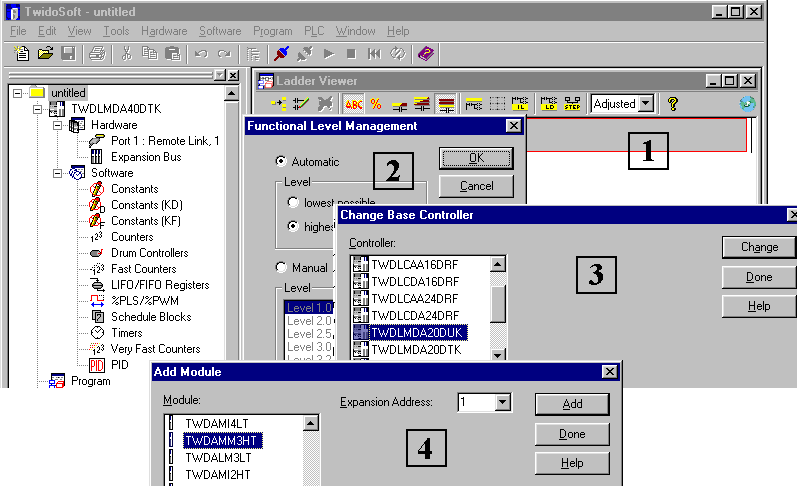Open the File menu
This screenshot has height=489, width=797.
click(18, 31)
